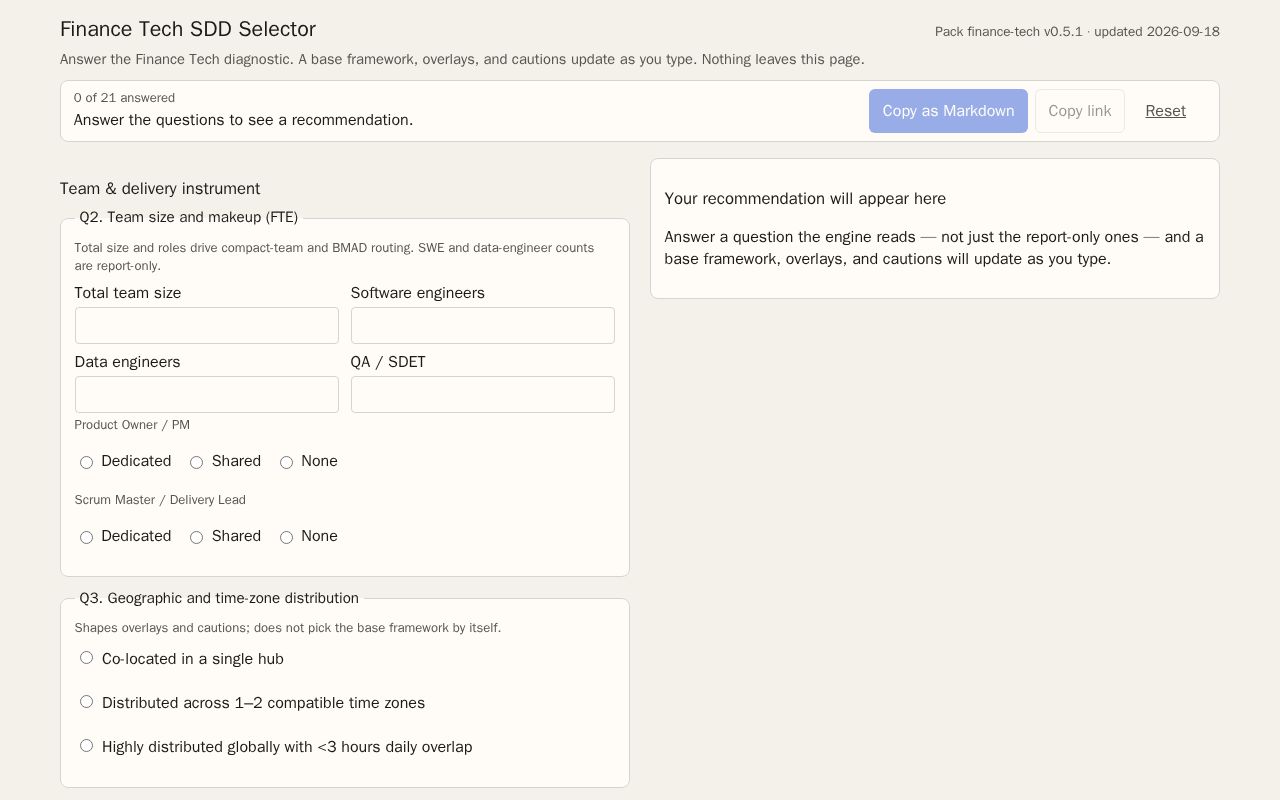1280x800 pixels.
Task: Choose Dedicated for Scrum Master / Delivery Lead
Action: tap(87, 537)
